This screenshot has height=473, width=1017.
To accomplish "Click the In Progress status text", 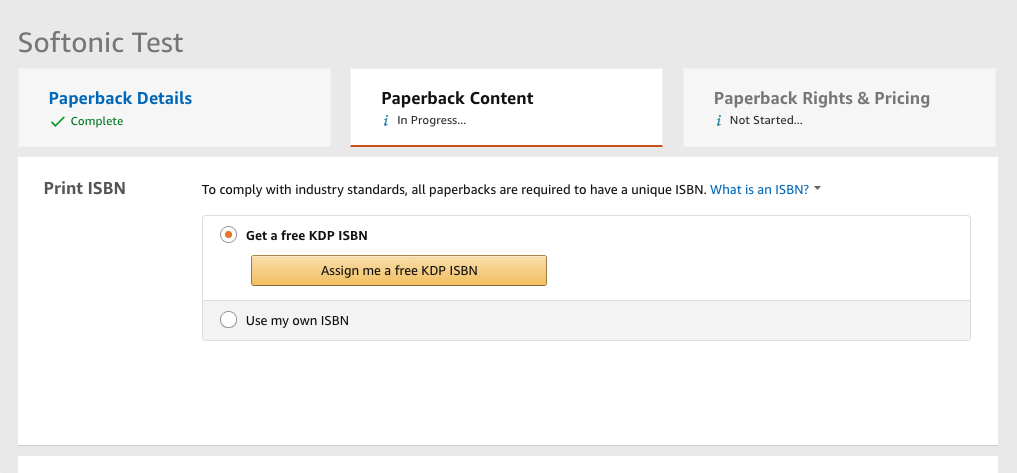I will click(x=432, y=121).
